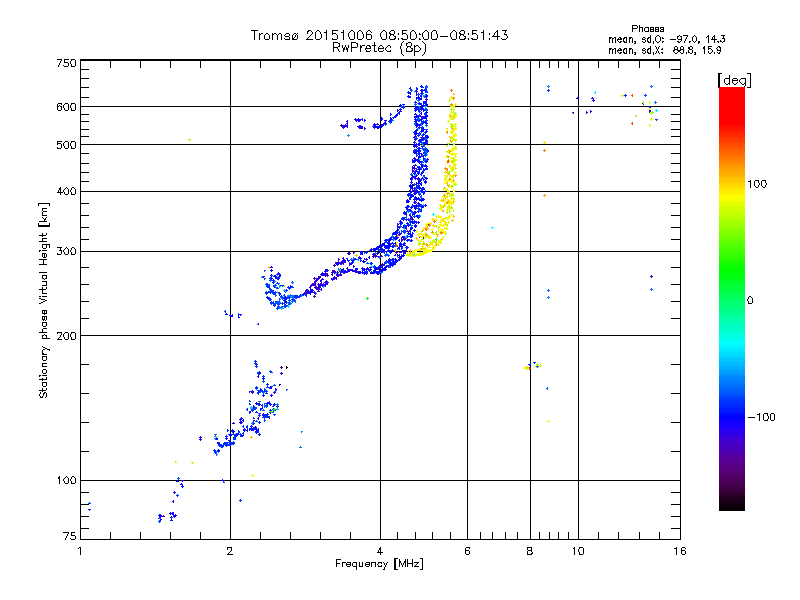This screenshot has height=600, width=800.
Task: Click the y-axis tick label '750'
Action: (x=66, y=63)
